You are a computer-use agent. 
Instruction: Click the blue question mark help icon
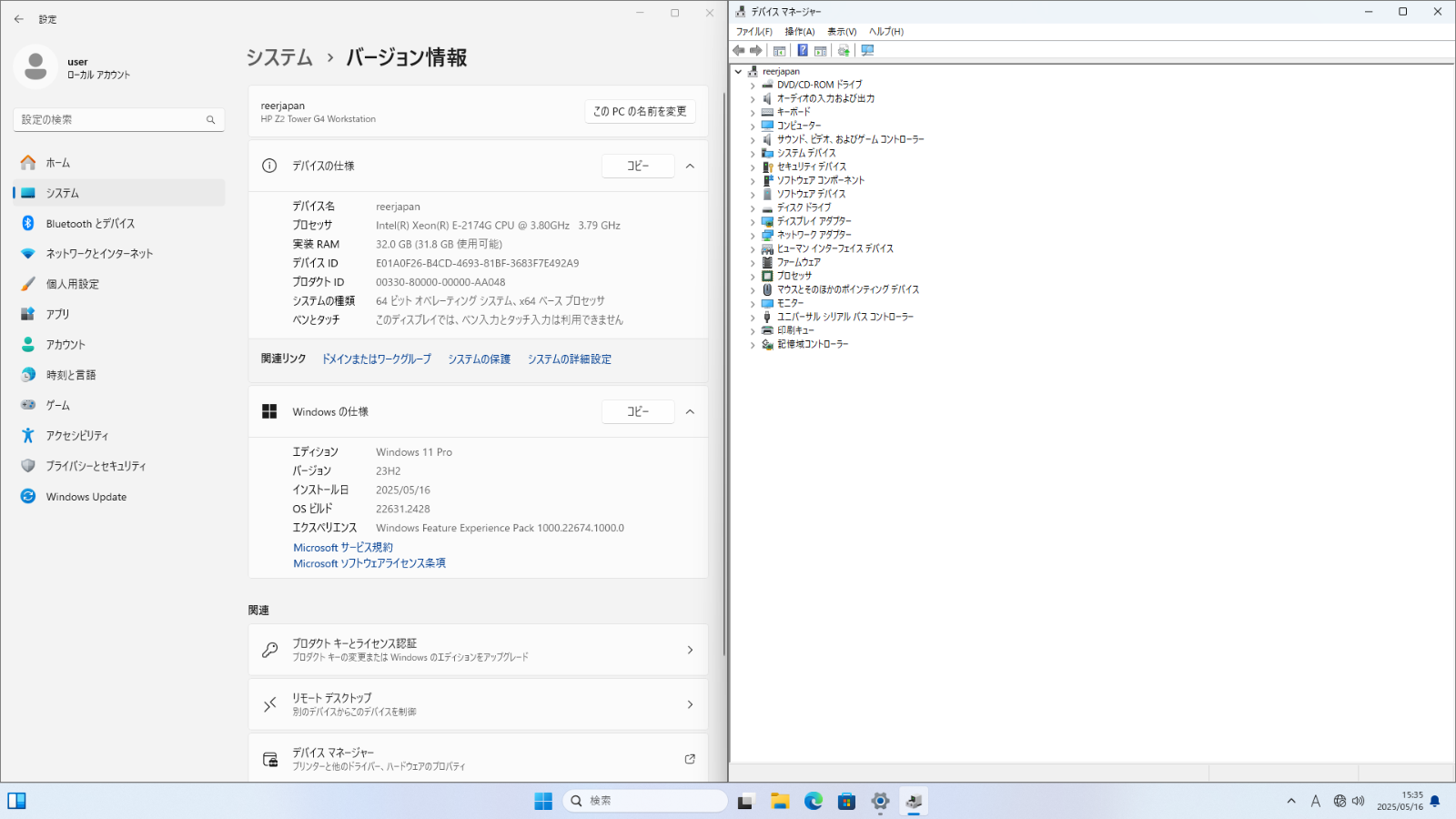pos(803,51)
